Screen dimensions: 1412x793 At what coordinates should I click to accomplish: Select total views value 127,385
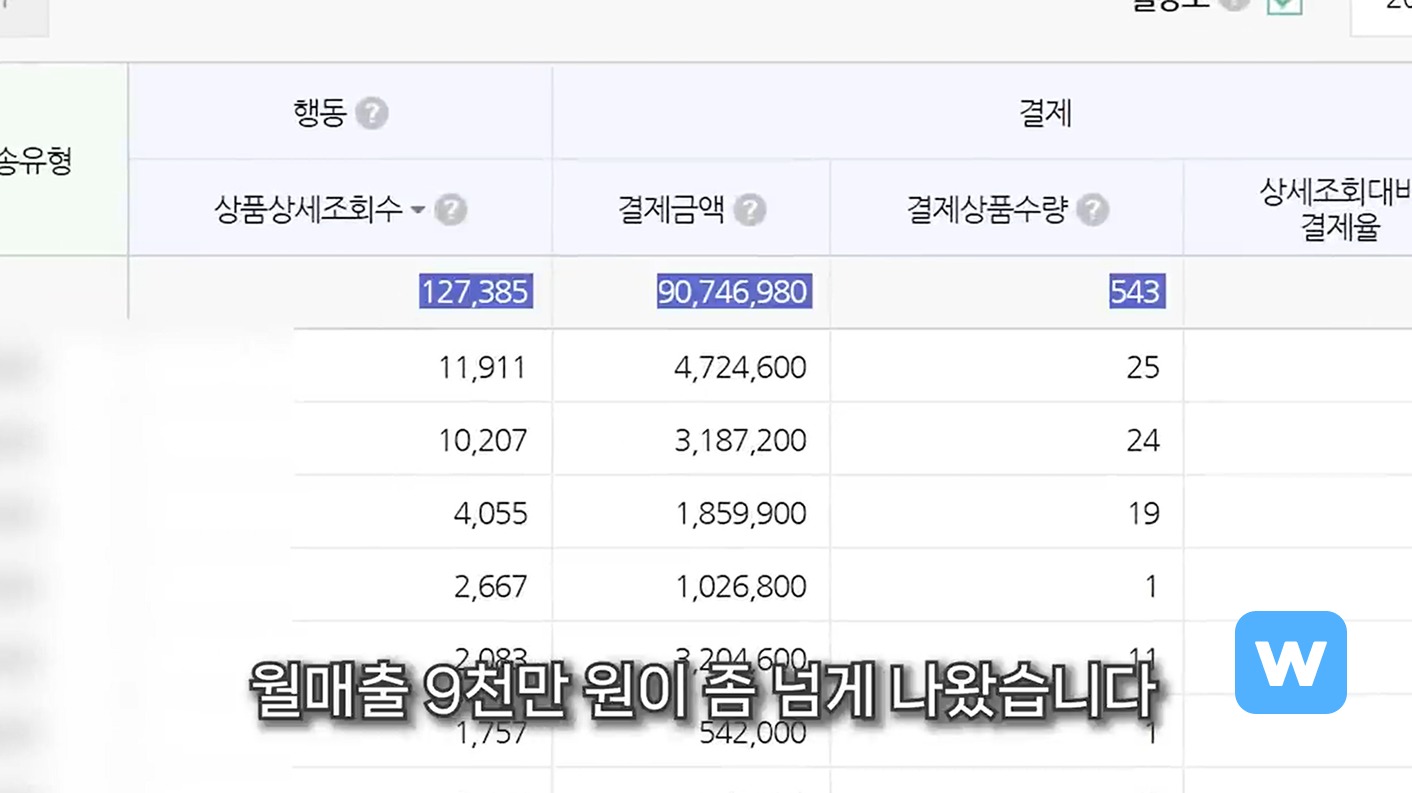pyautogui.click(x=475, y=292)
